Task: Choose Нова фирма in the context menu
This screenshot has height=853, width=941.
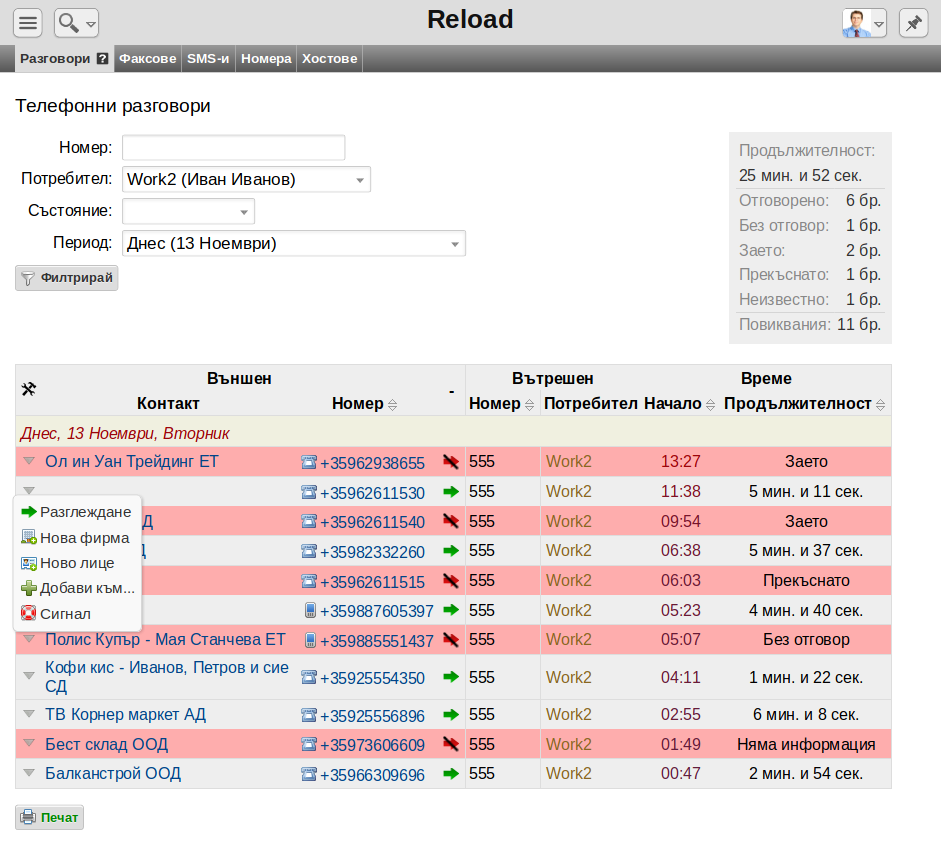Action: click(x=77, y=538)
